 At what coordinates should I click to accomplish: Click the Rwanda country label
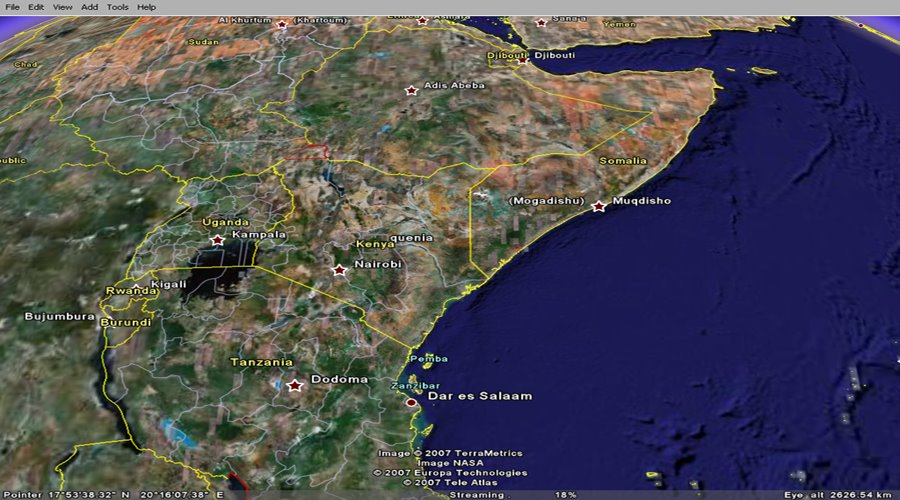(131, 291)
